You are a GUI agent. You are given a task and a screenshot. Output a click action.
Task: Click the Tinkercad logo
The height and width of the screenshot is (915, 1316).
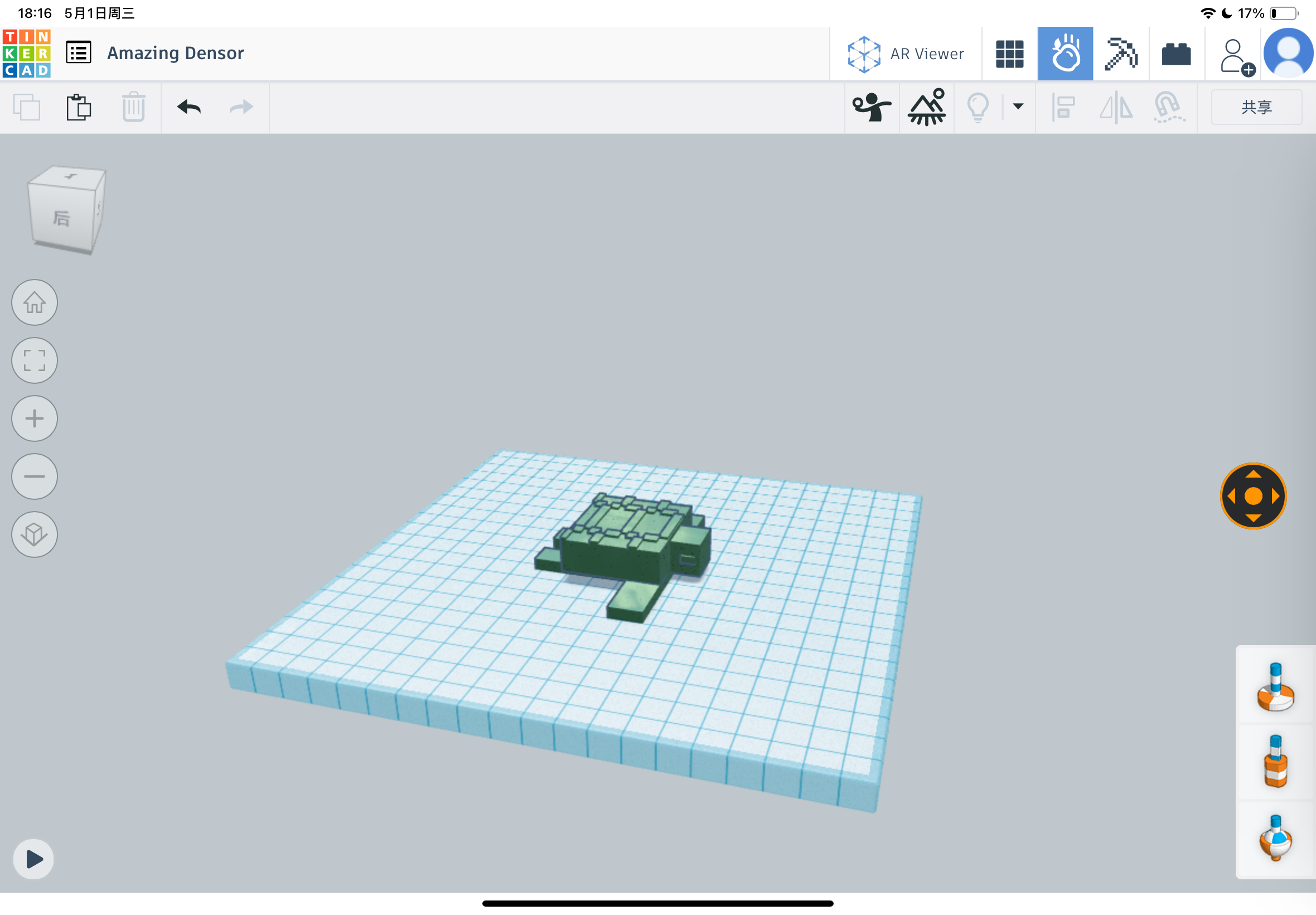point(26,53)
